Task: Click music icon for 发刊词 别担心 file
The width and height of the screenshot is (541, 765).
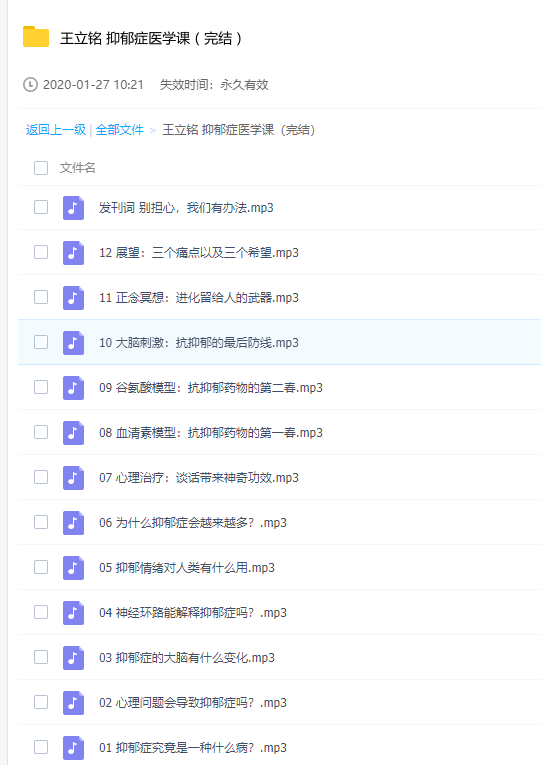Action: pyautogui.click(x=73, y=207)
